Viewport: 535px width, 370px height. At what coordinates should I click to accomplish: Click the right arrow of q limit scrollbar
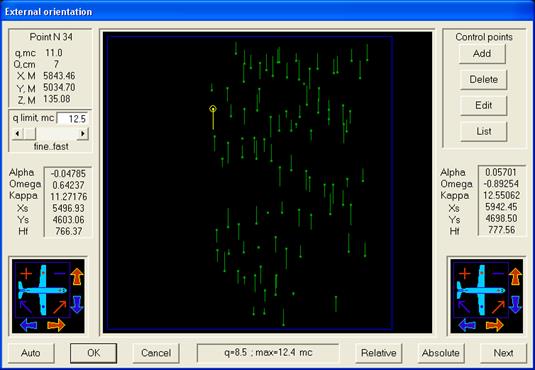pyautogui.click(x=83, y=133)
